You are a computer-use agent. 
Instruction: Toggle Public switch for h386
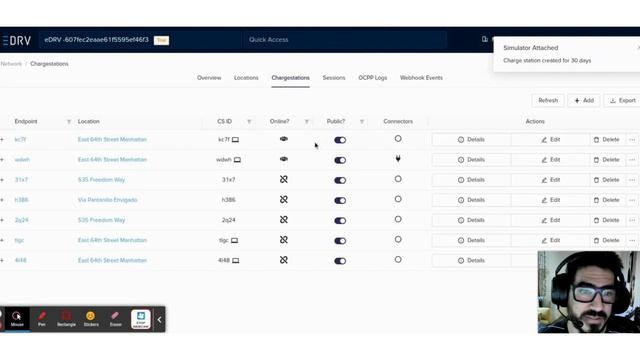(x=340, y=200)
